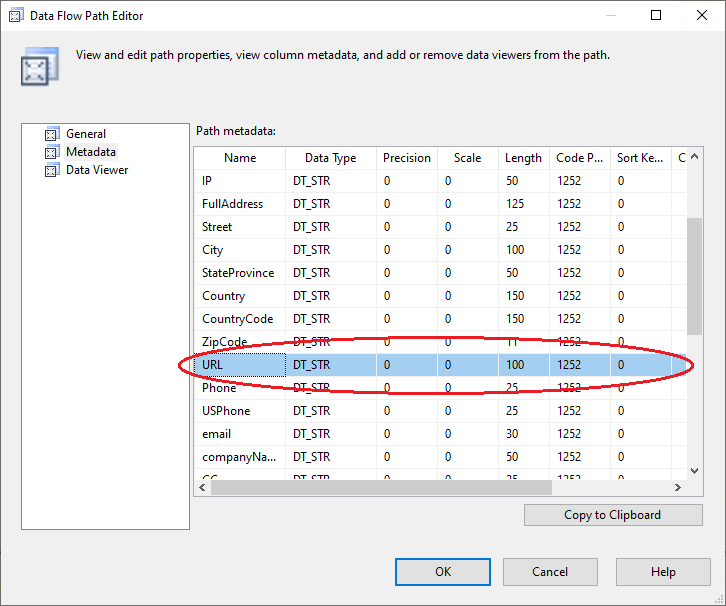
Task: Open Help for this dialog
Action: pyautogui.click(x=663, y=572)
